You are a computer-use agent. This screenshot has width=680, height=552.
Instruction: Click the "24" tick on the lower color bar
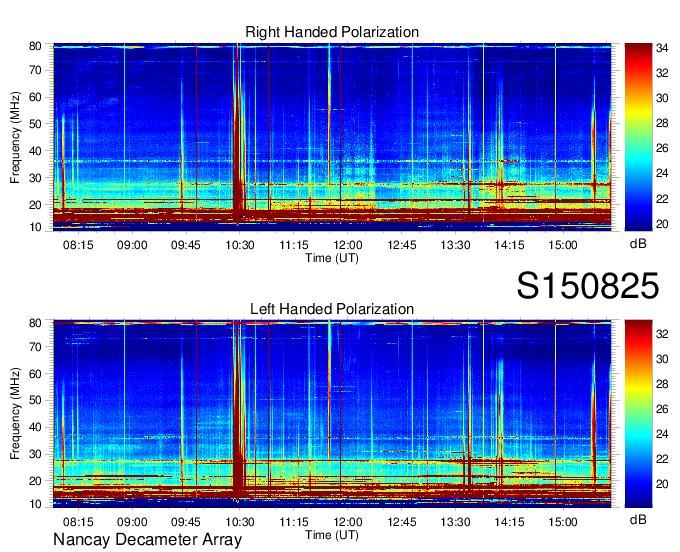click(662, 434)
